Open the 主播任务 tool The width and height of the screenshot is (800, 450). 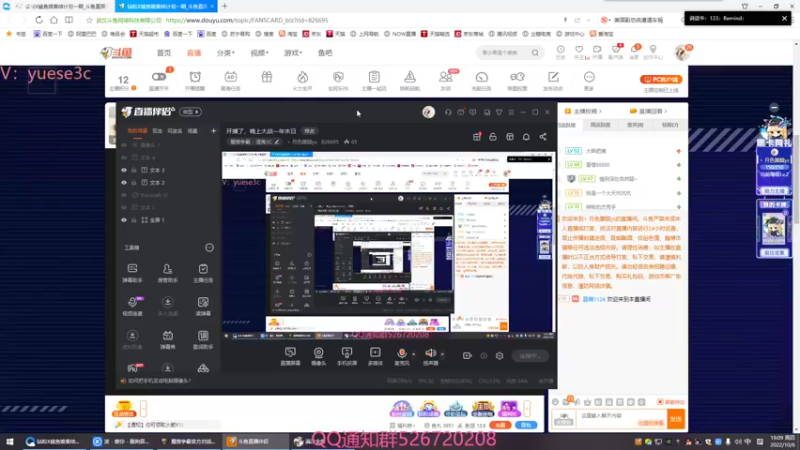point(203,273)
